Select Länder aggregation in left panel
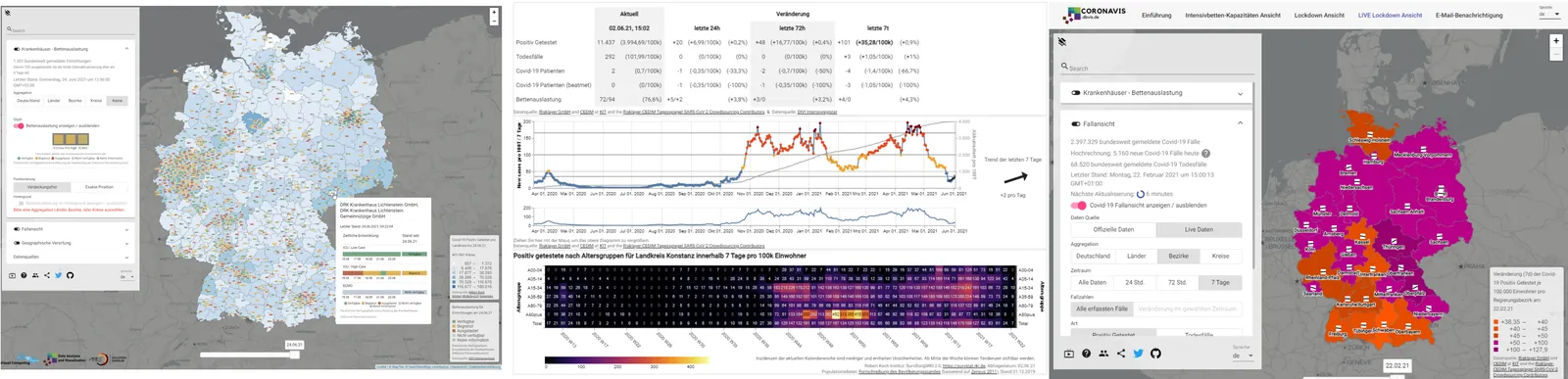The image size is (1568, 379). (x=54, y=101)
